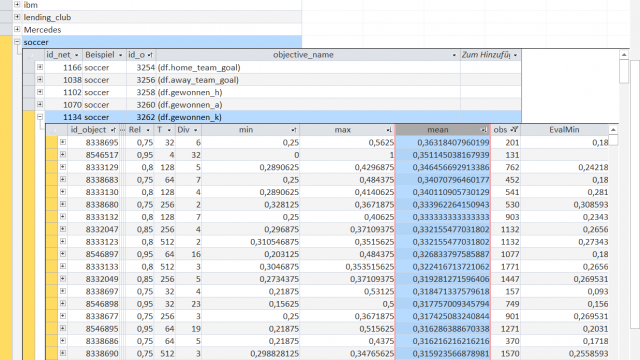640x360 pixels.
Task: Expand row 1038 df.away_team_goal
Action: (40, 80)
